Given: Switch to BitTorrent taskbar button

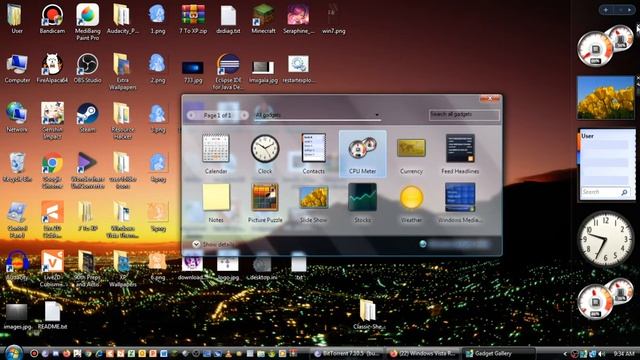Looking at the screenshot, I should coord(346,353).
